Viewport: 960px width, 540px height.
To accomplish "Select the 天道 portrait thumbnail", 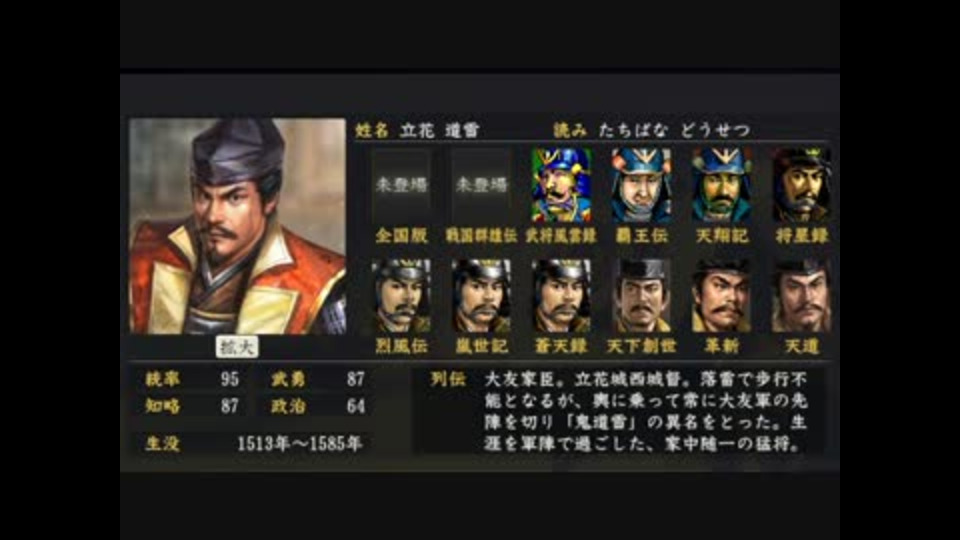I will click(x=801, y=296).
